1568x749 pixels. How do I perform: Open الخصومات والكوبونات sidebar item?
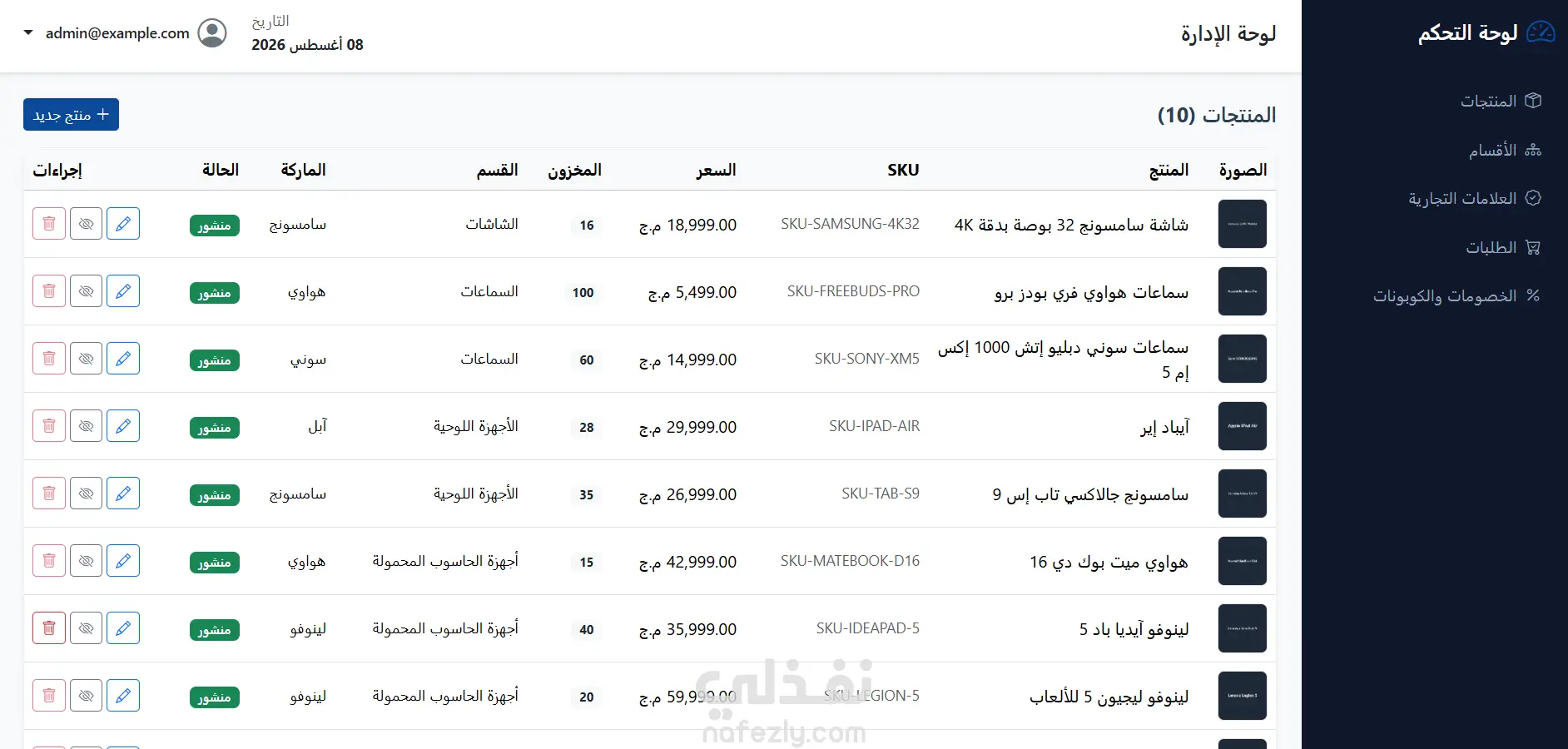tap(1456, 296)
